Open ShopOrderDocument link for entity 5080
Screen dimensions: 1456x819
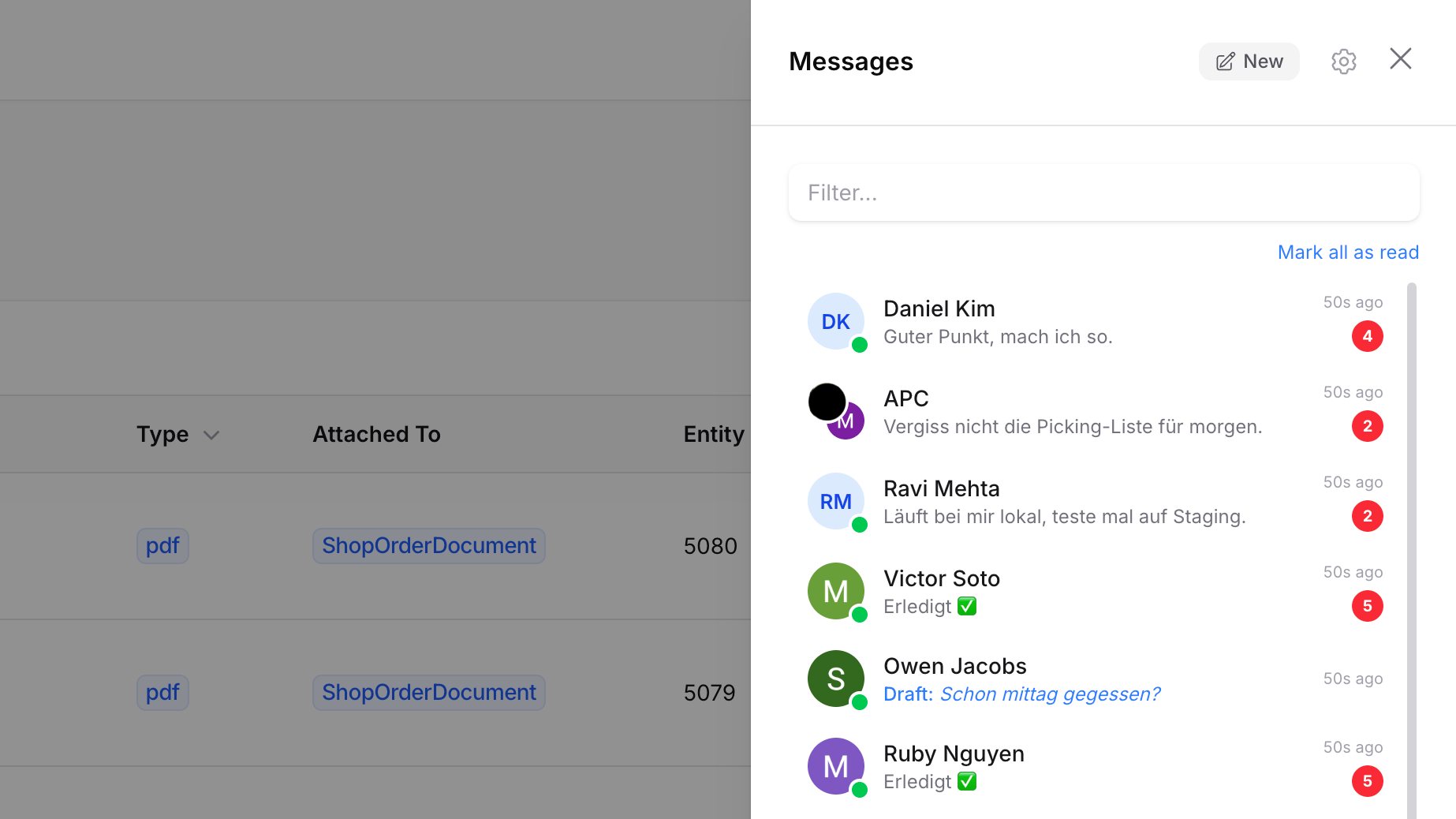click(428, 545)
